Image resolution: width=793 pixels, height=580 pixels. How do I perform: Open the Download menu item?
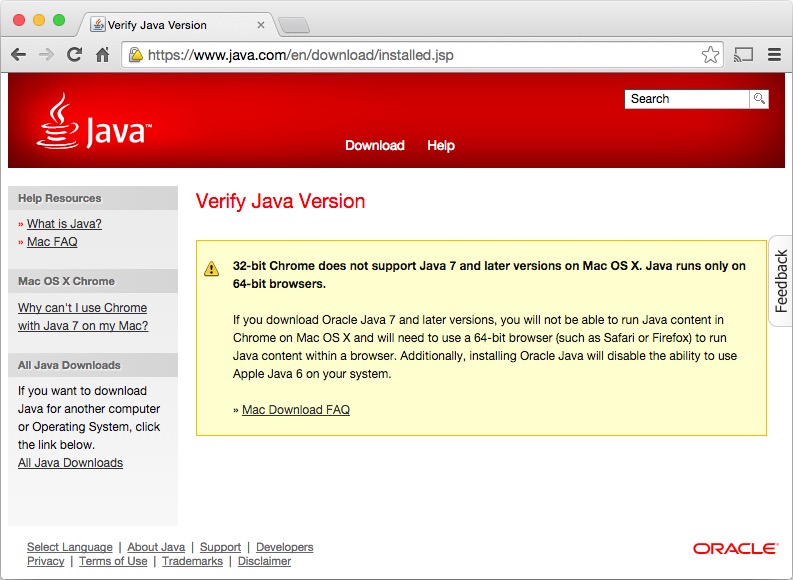pyautogui.click(x=375, y=146)
